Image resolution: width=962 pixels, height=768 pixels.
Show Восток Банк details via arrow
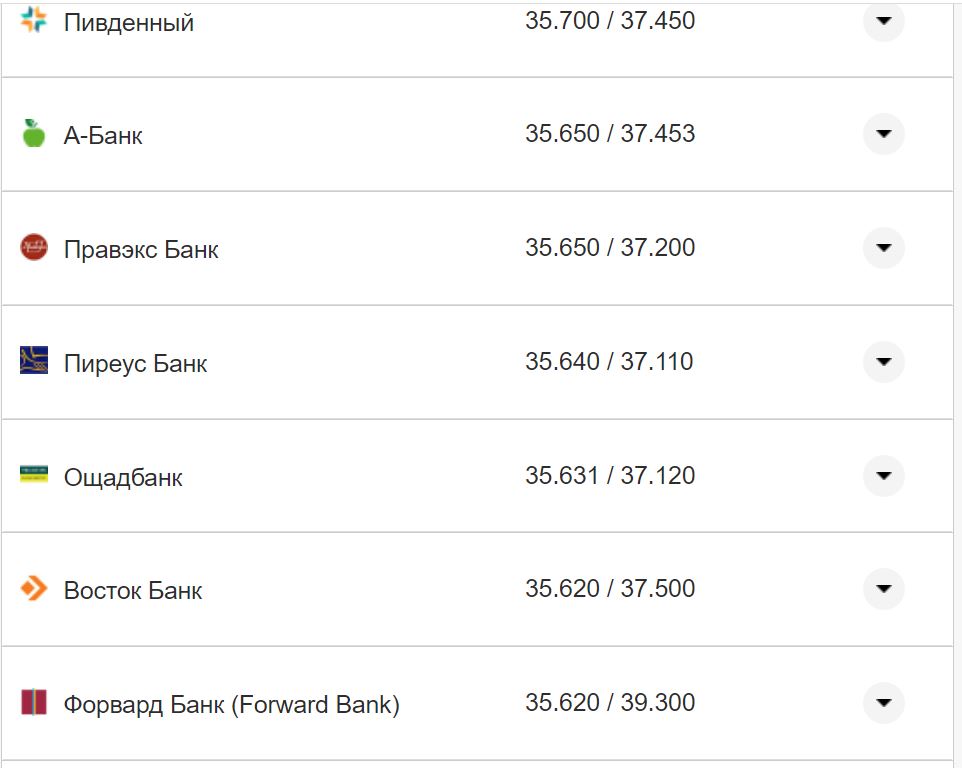[883, 588]
